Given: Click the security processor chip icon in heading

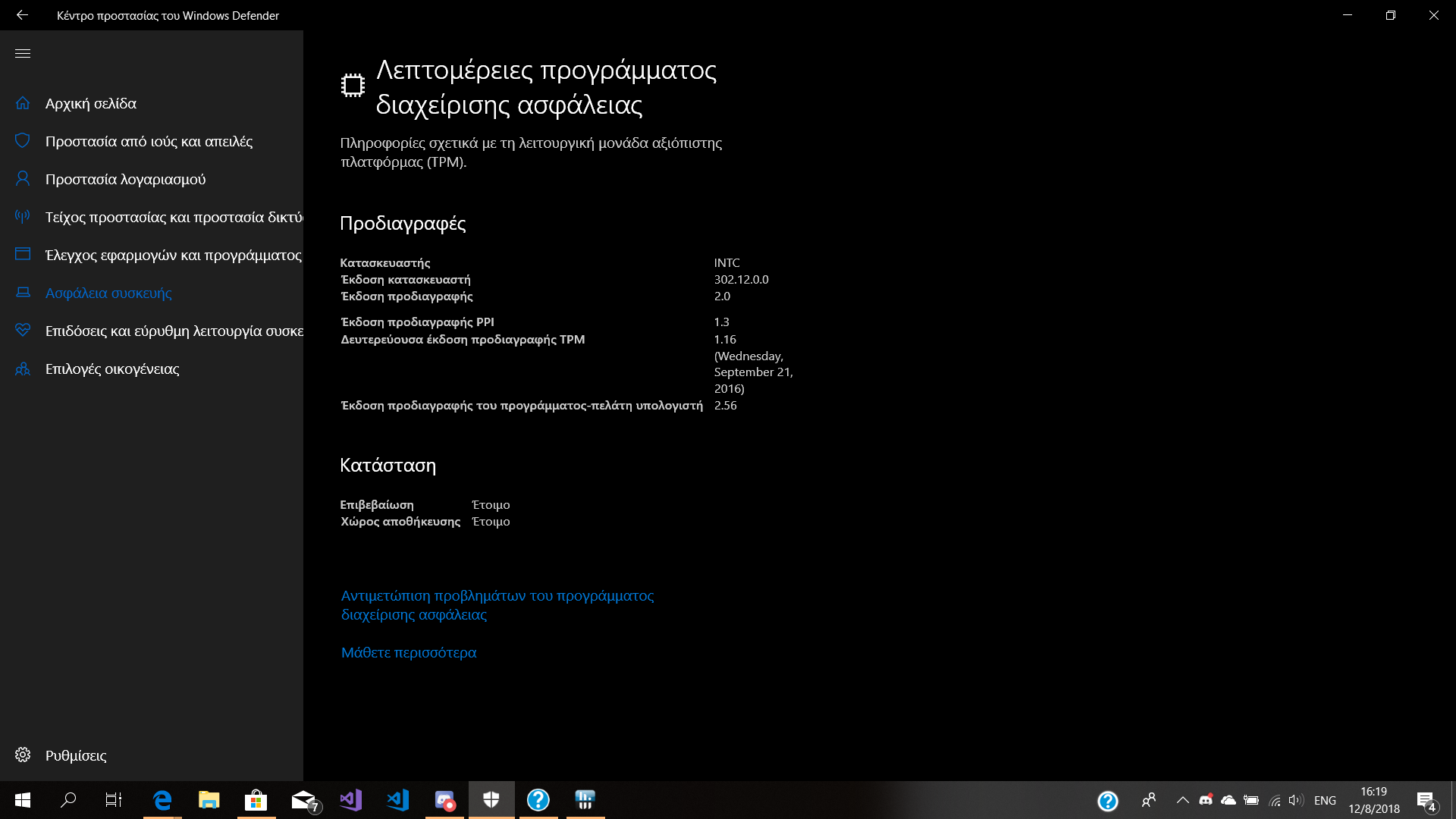Looking at the screenshot, I should [x=353, y=86].
